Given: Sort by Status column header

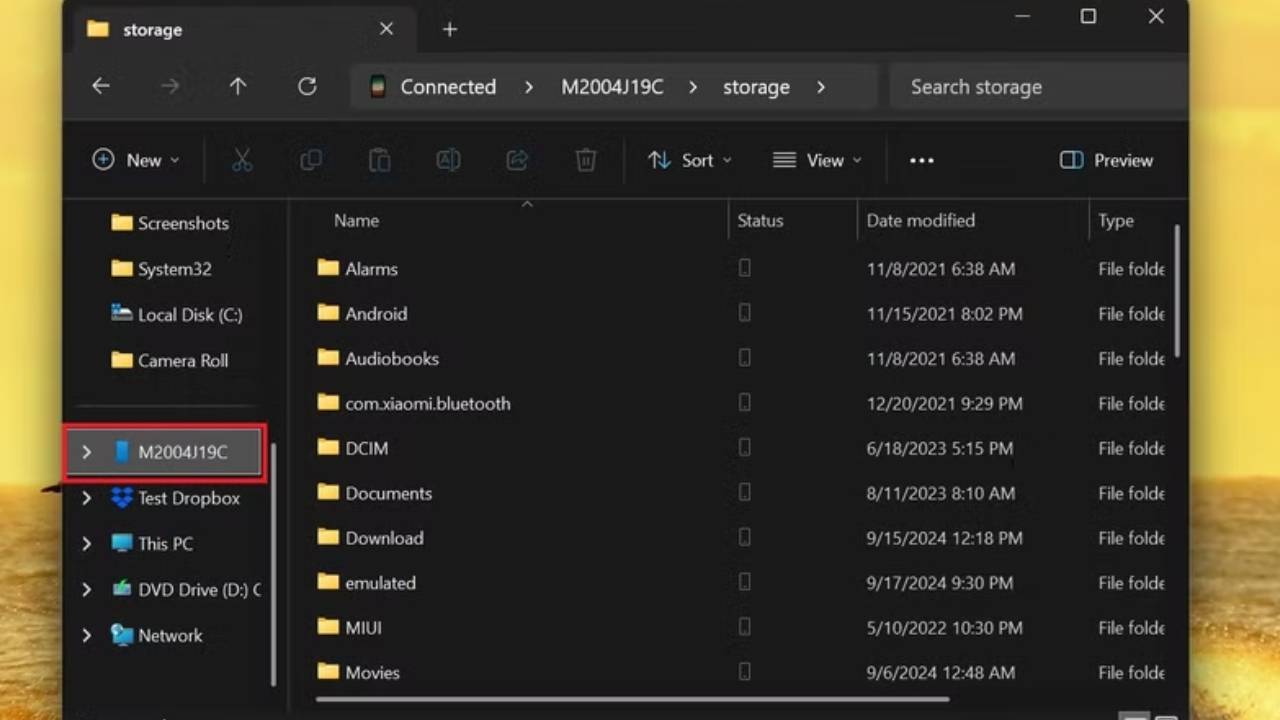Looking at the screenshot, I should [x=760, y=220].
